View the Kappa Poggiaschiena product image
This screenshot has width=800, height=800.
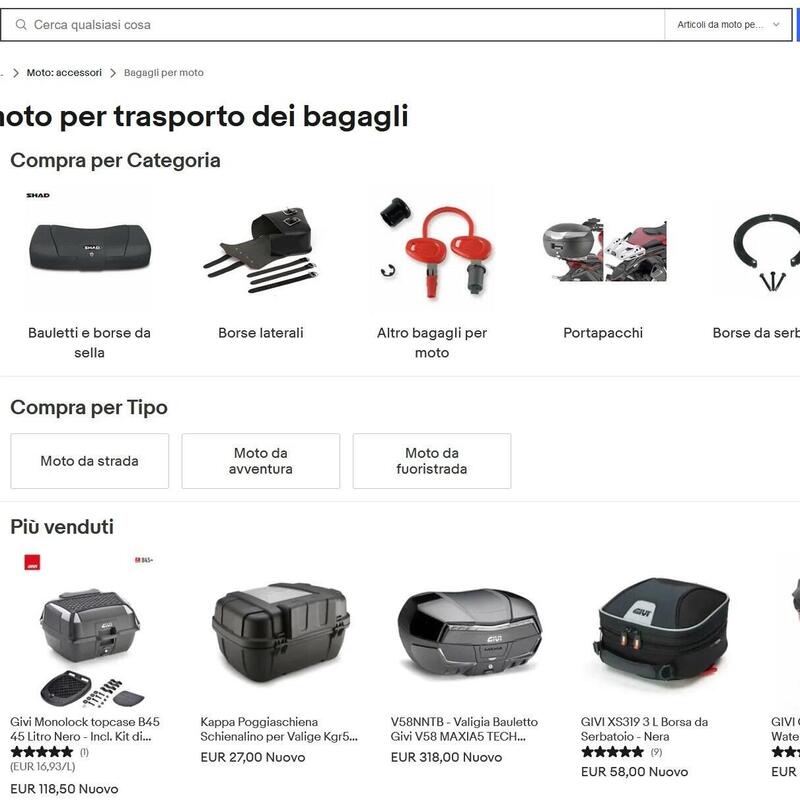[280, 632]
